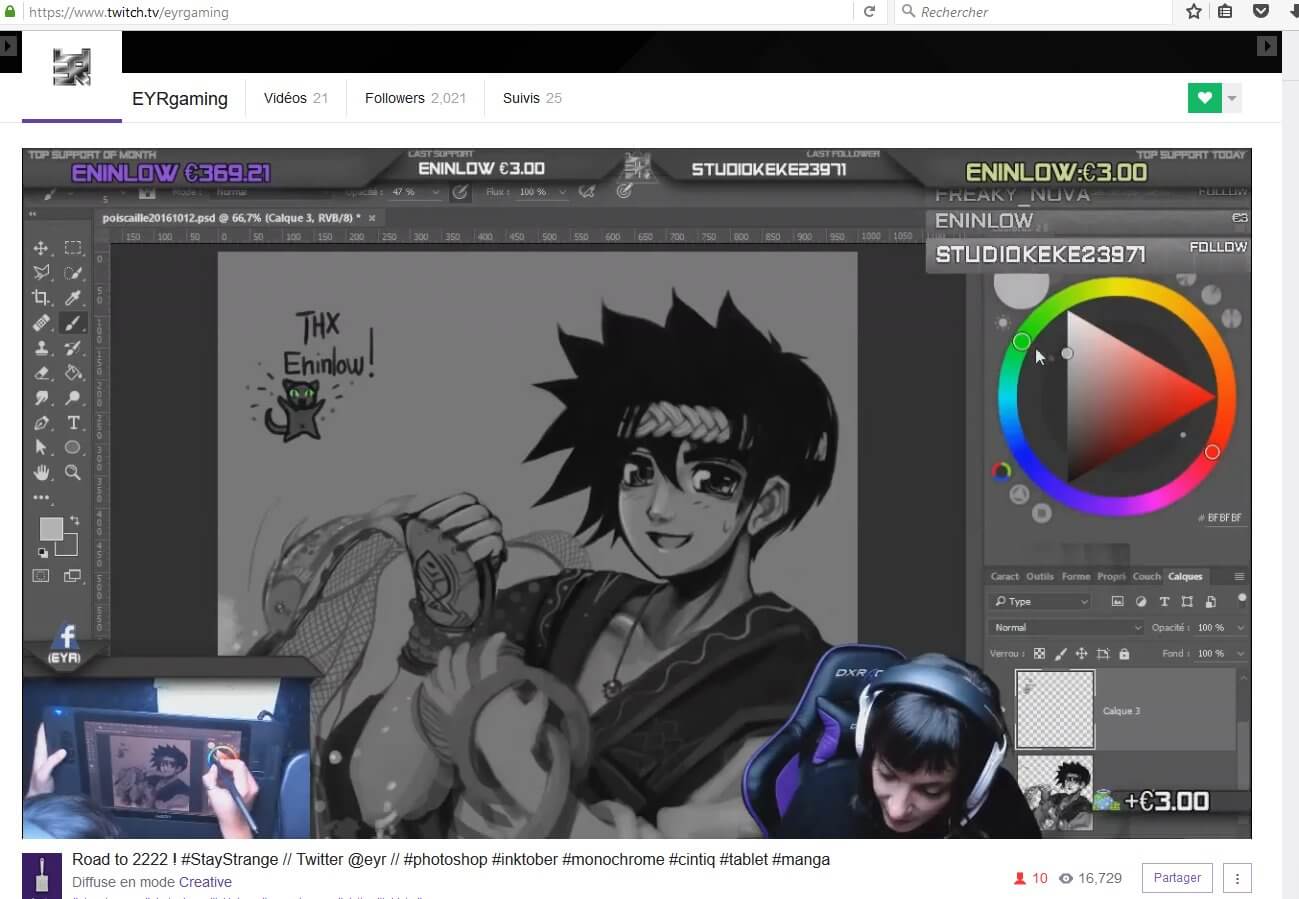Open the Followers tab on Twitch channel
Screen dimensions: 1299x899
tap(415, 98)
